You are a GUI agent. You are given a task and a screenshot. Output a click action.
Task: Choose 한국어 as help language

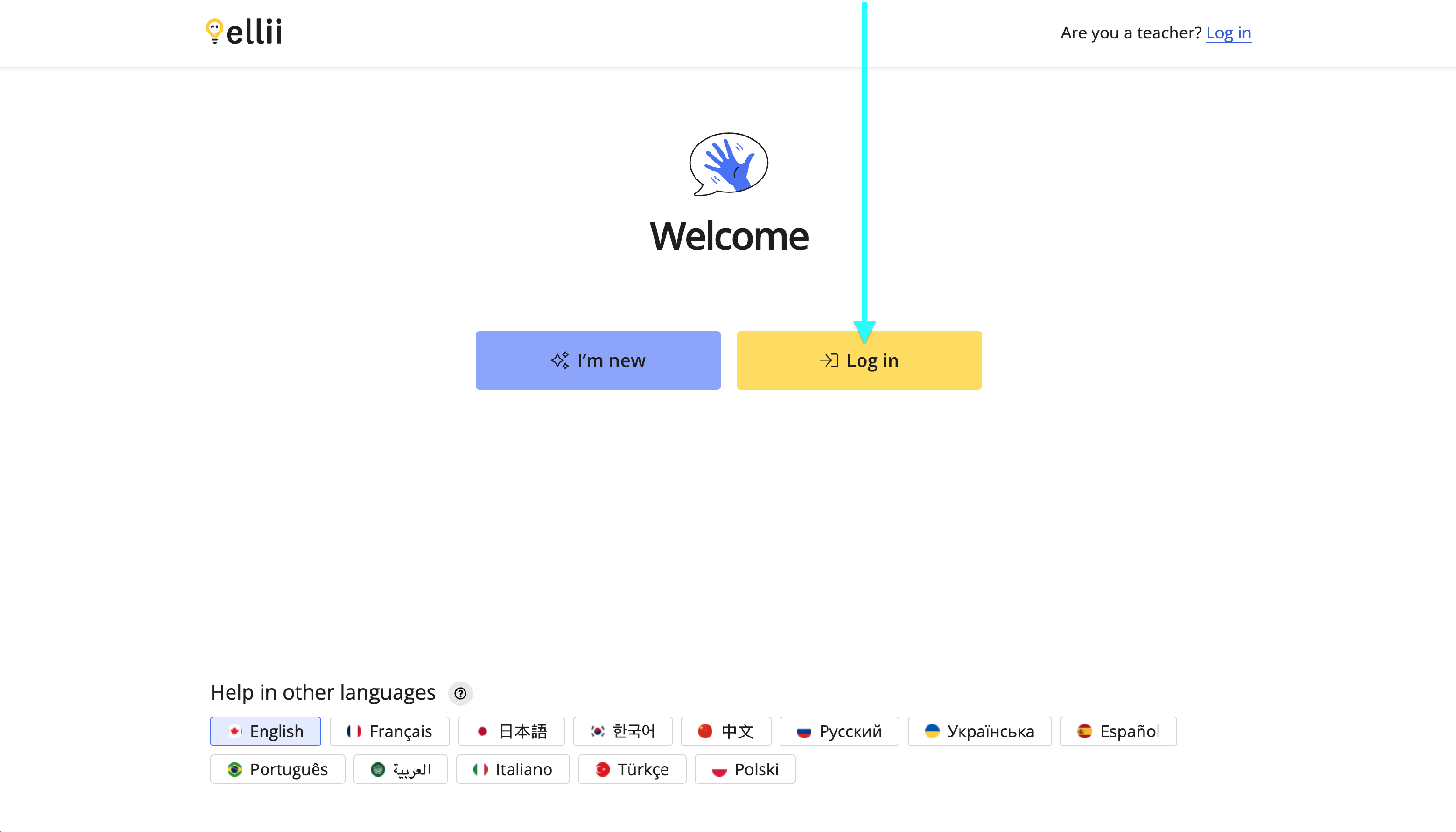click(623, 731)
